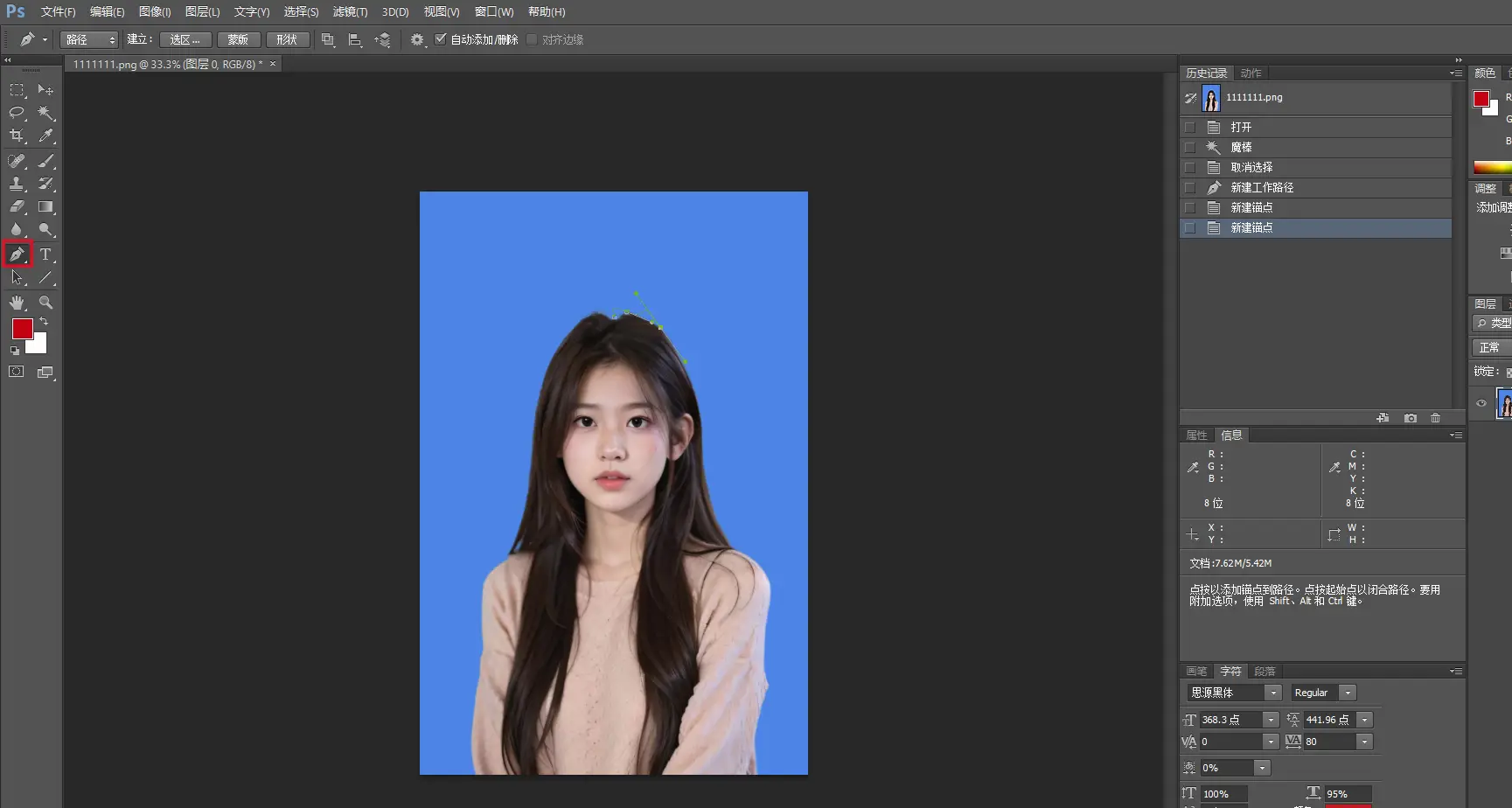Open the Regular font style dropdown
This screenshot has width=1512, height=808.
pos(1348,693)
